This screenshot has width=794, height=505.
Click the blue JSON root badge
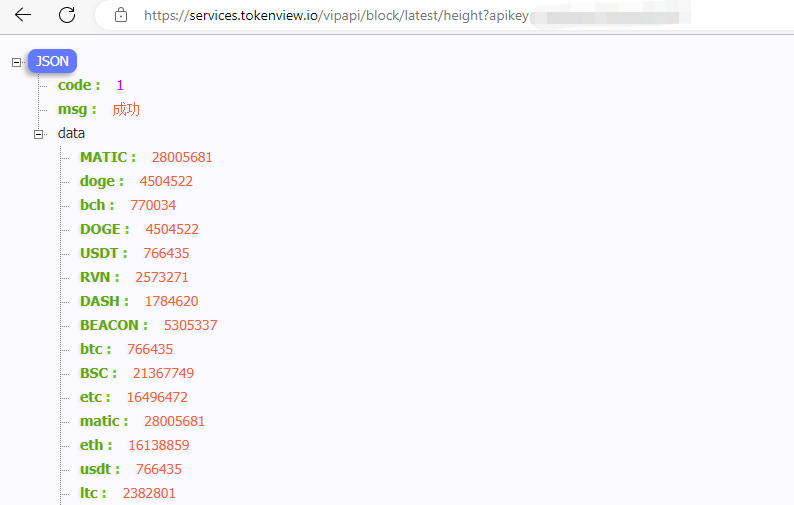tap(52, 61)
